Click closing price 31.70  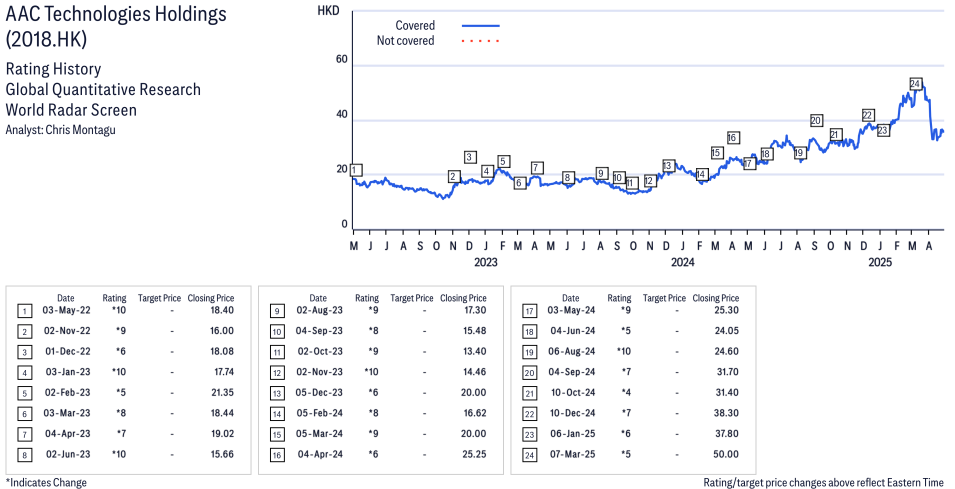click(727, 372)
